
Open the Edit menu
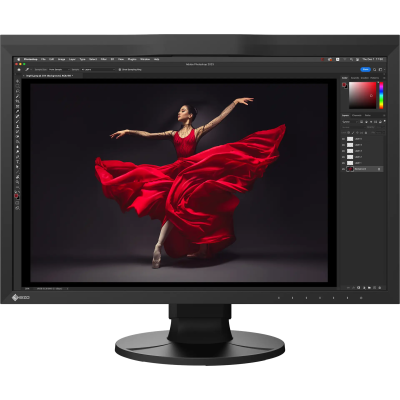coord(51,59)
